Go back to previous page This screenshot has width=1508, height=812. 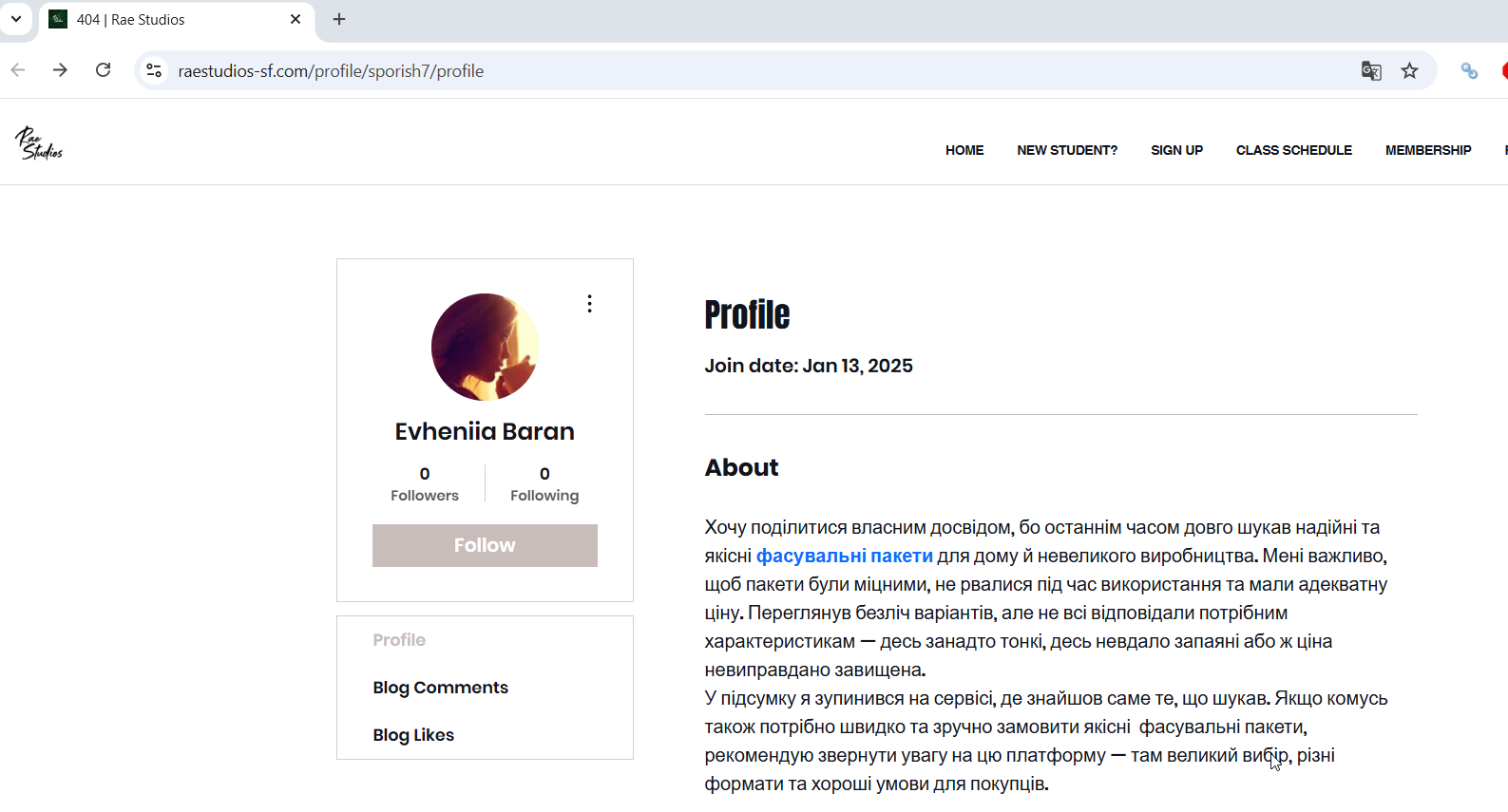pos(18,70)
